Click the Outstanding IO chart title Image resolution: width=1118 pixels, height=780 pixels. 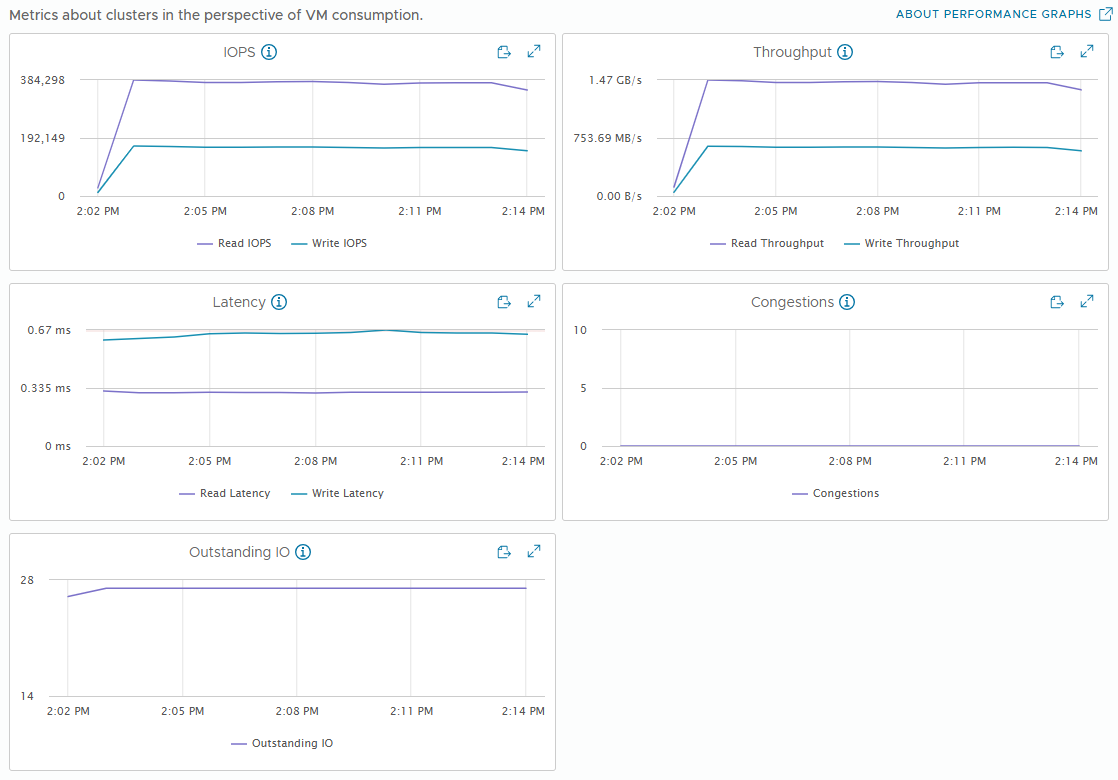coord(239,552)
